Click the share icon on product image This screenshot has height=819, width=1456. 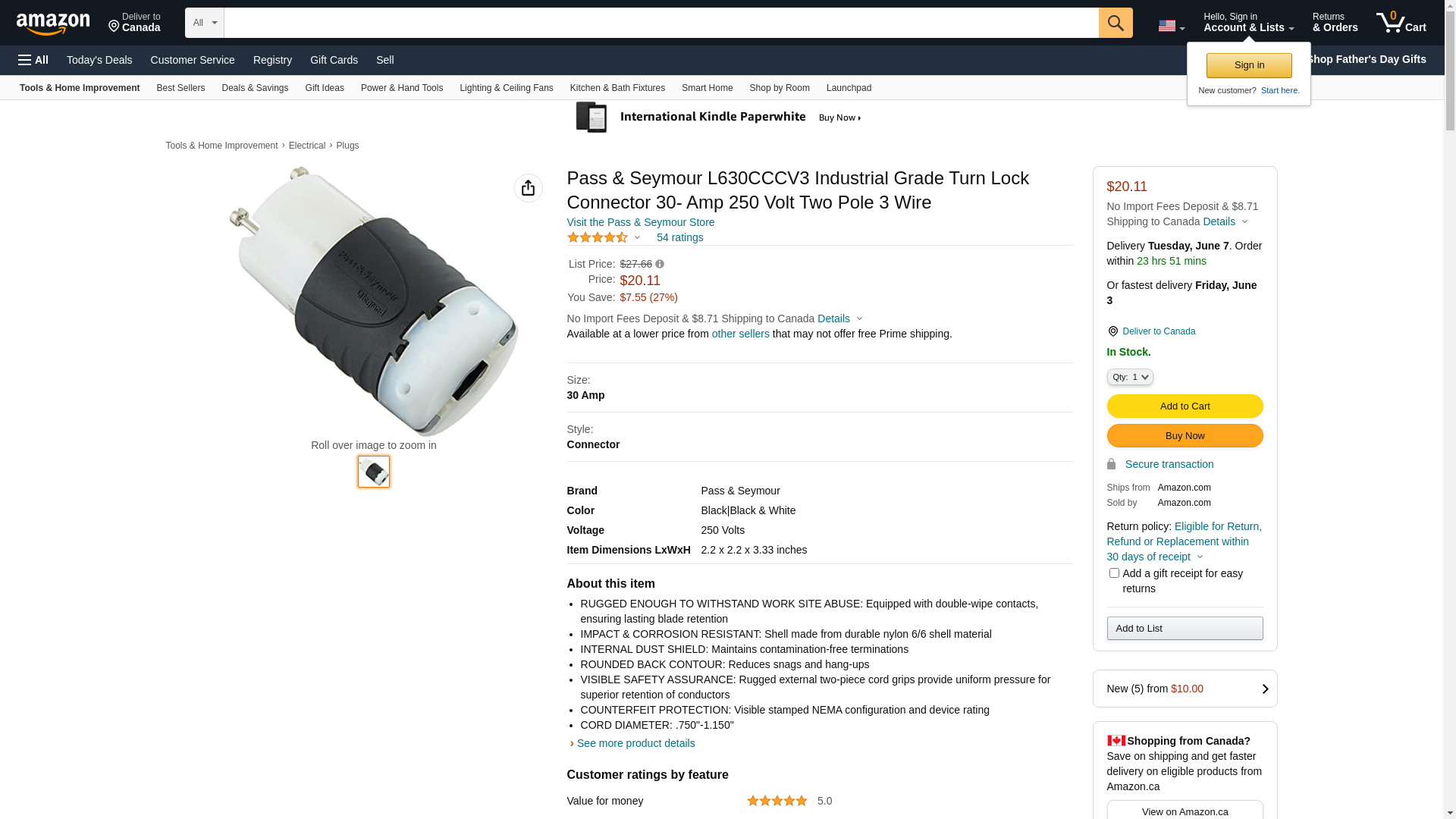(528, 188)
